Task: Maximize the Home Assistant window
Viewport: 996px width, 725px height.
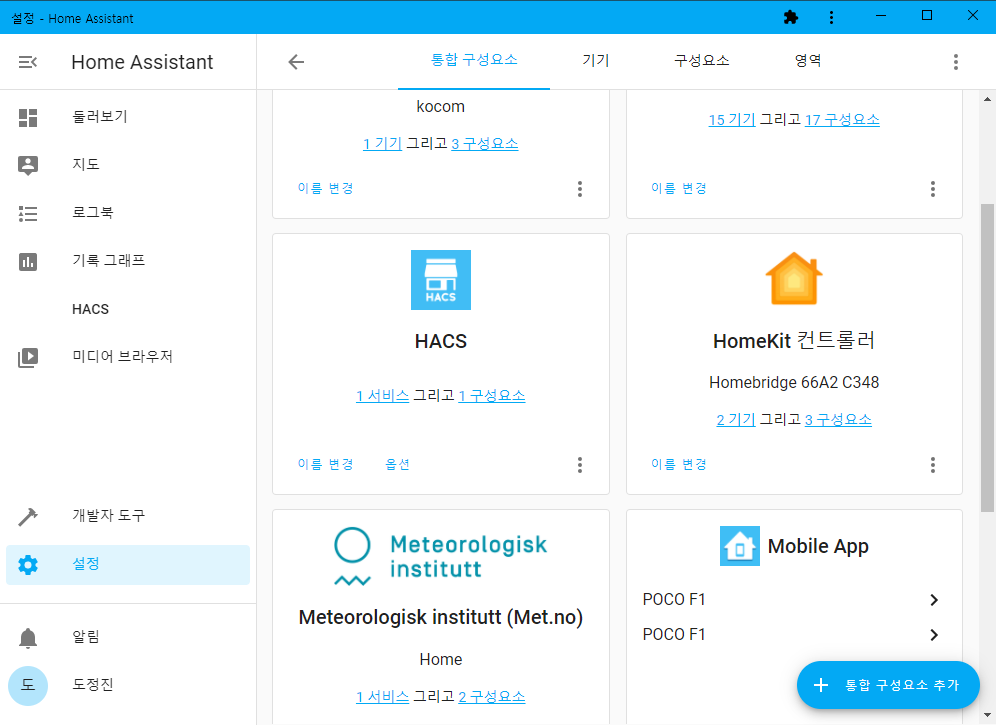Action: tap(927, 16)
